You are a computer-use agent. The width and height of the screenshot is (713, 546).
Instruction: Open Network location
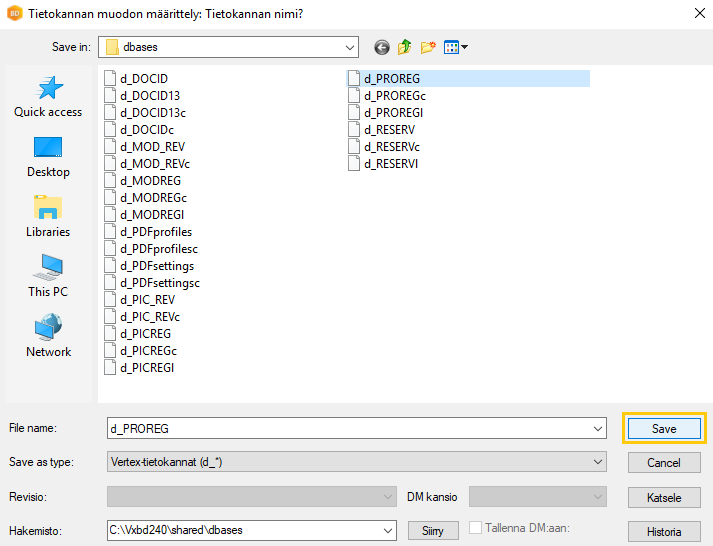pyautogui.click(x=48, y=337)
